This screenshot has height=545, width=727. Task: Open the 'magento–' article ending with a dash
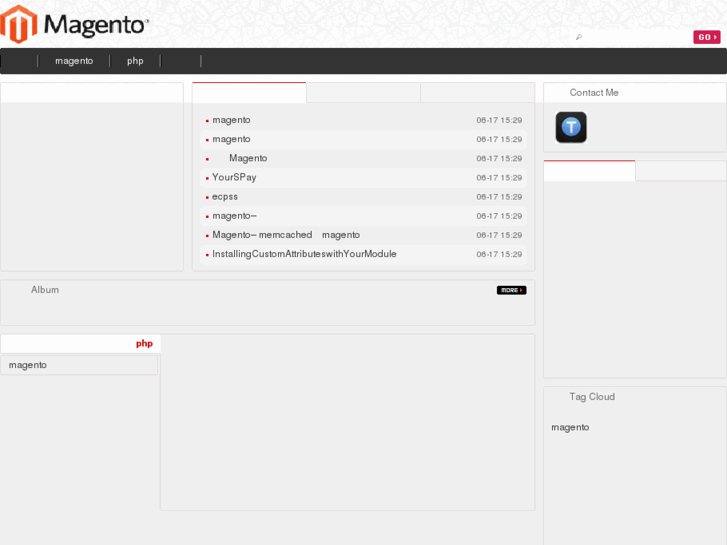pyautogui.click(x=234, y=216)
